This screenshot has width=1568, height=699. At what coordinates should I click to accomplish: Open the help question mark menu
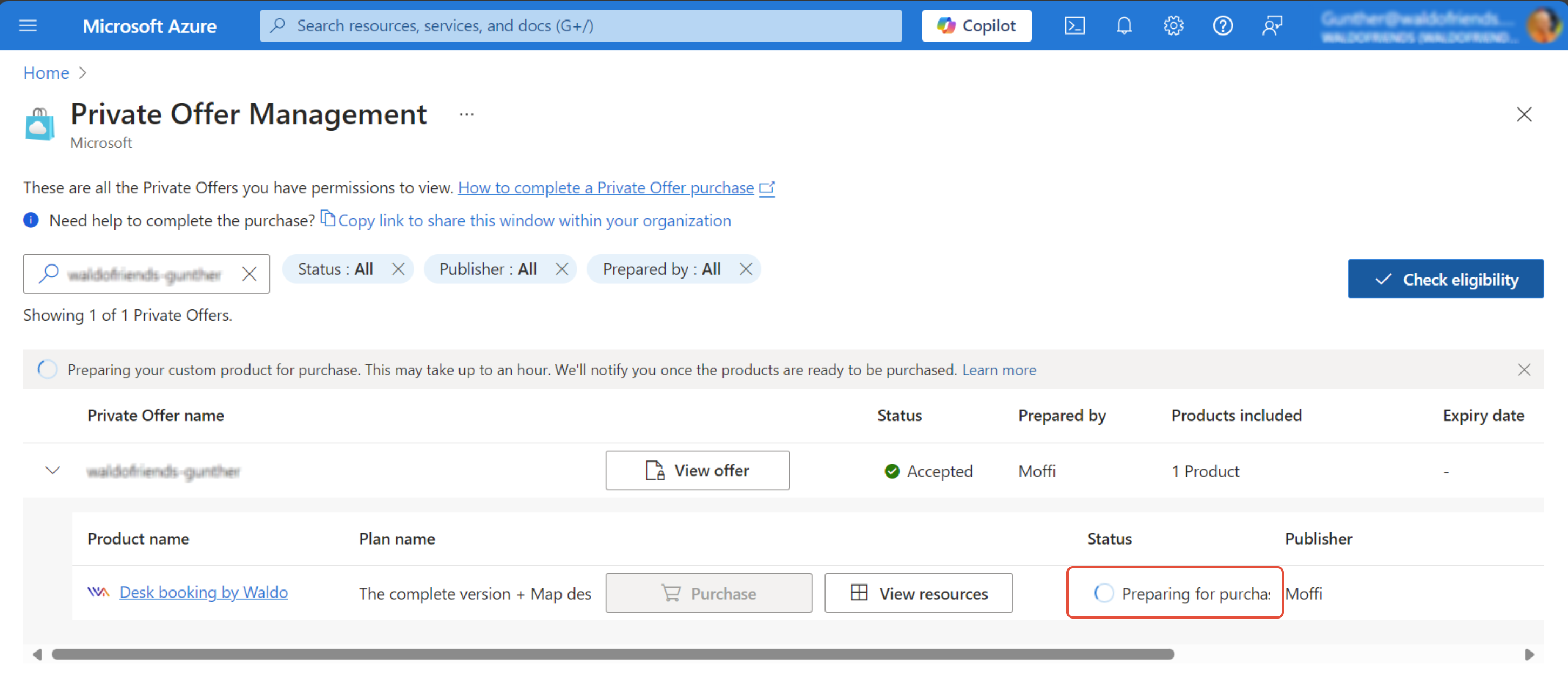tap(1222, 25)
